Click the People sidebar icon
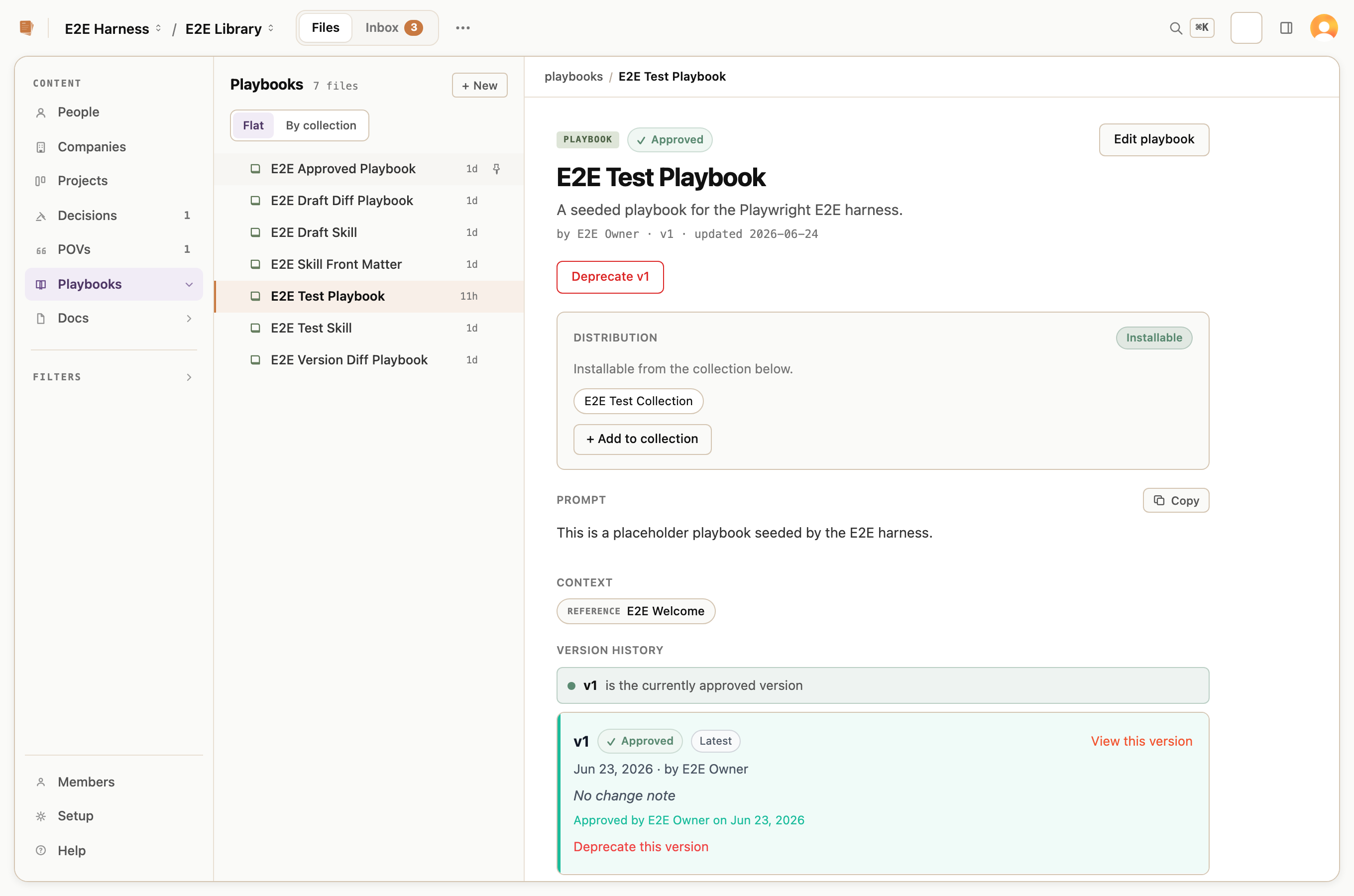Image resolution: width=1354 pixels, height=896 pixels. 40,112
